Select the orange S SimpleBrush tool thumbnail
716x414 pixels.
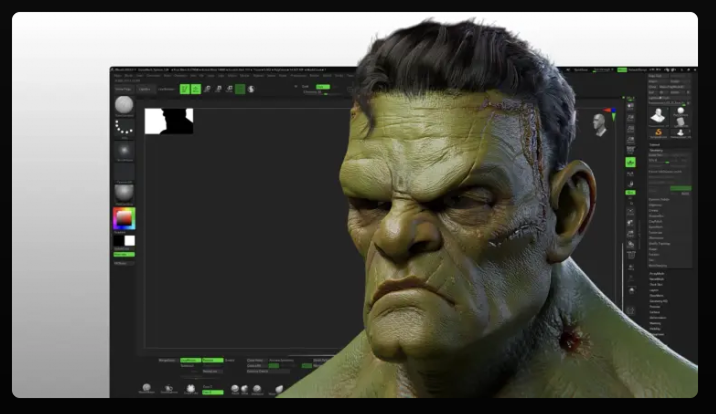(x=658, y=133)
